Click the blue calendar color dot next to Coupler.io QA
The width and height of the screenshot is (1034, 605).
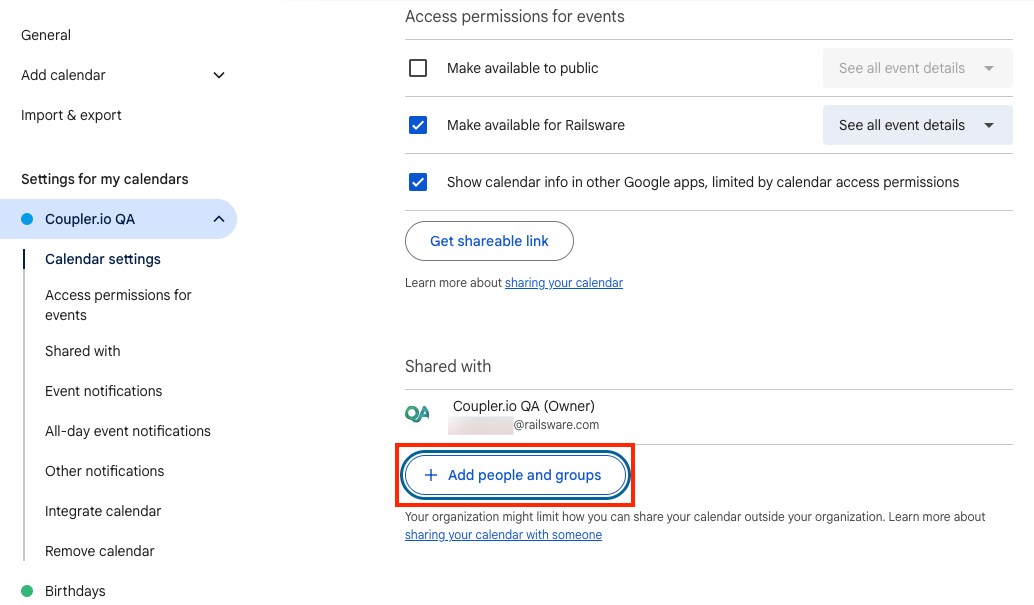pyautogui.click(x=27, y=219)
